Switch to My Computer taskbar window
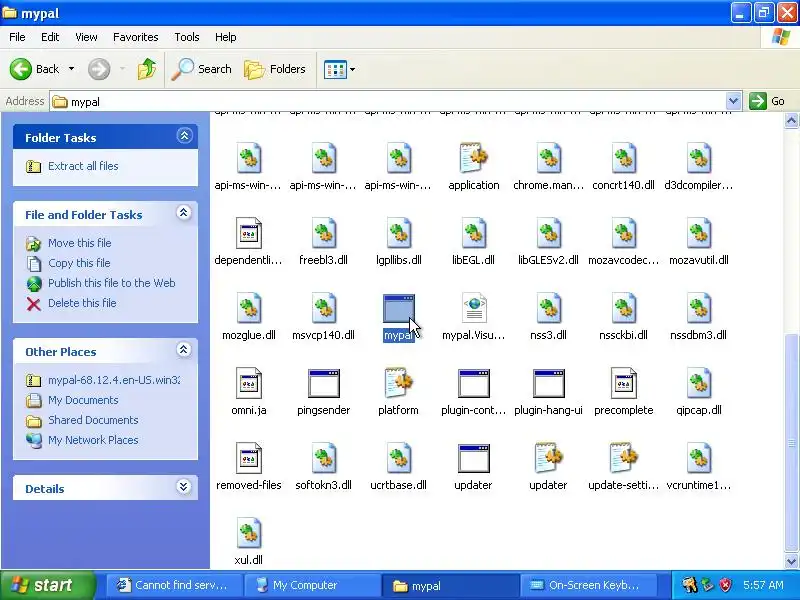This screenshot has width=800, height=600. point(311,585)
